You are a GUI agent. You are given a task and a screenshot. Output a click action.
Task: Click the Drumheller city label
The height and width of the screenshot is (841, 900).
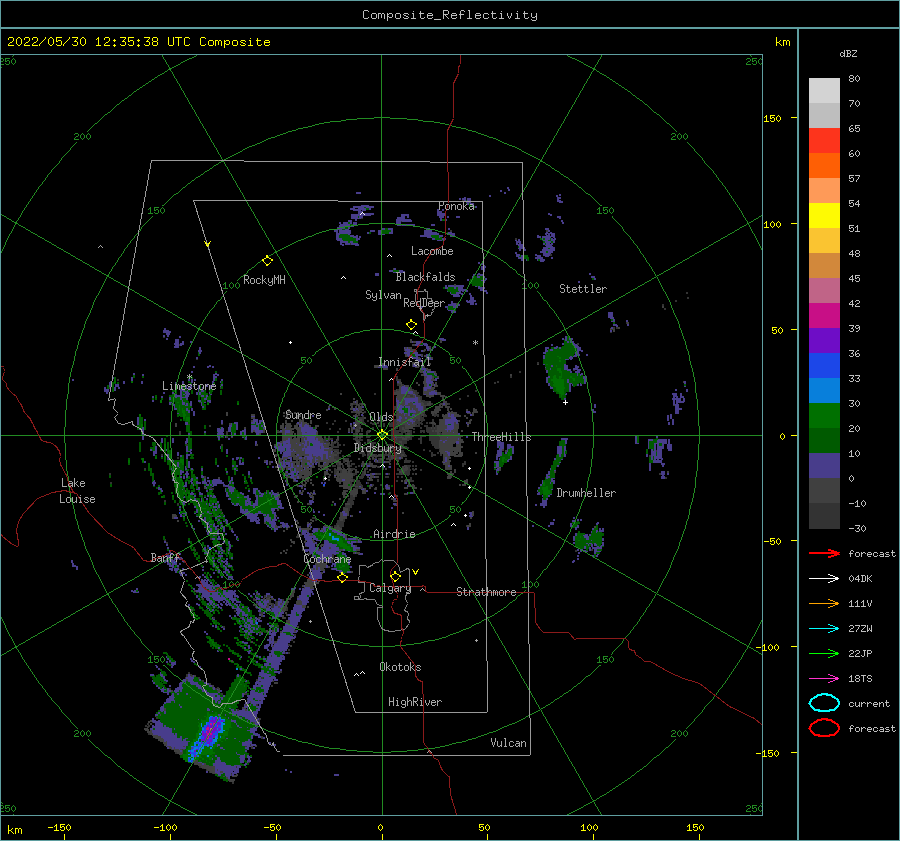pos(586,493)
